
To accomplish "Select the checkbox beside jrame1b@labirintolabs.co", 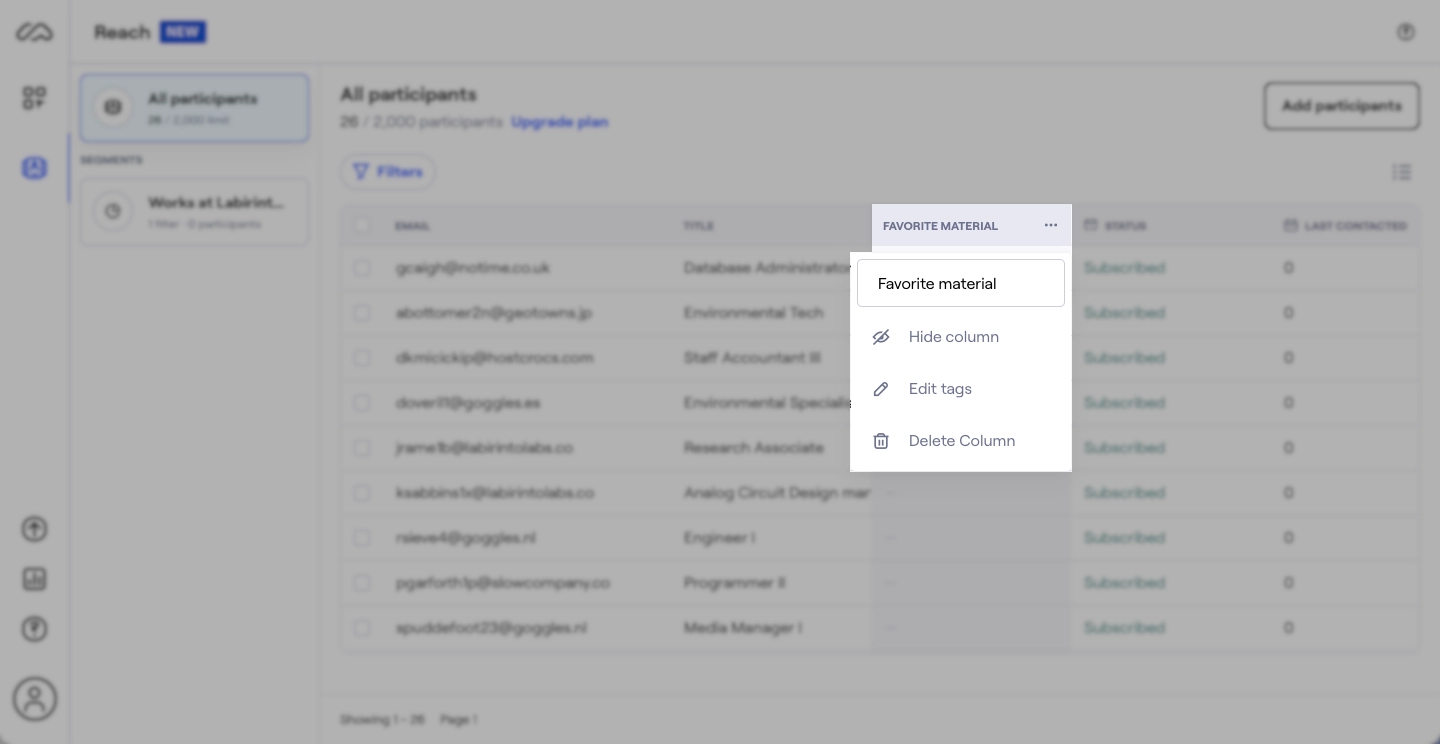I will [x=363, y=448].
